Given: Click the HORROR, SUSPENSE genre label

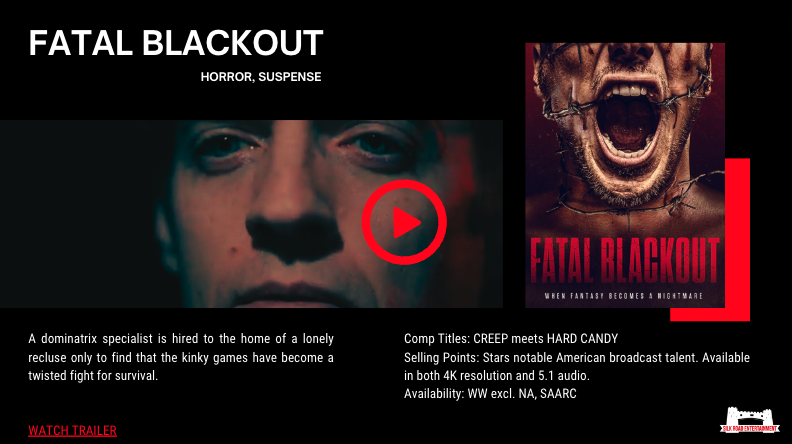Looking at the screenshot, I should tap(261, 77).
